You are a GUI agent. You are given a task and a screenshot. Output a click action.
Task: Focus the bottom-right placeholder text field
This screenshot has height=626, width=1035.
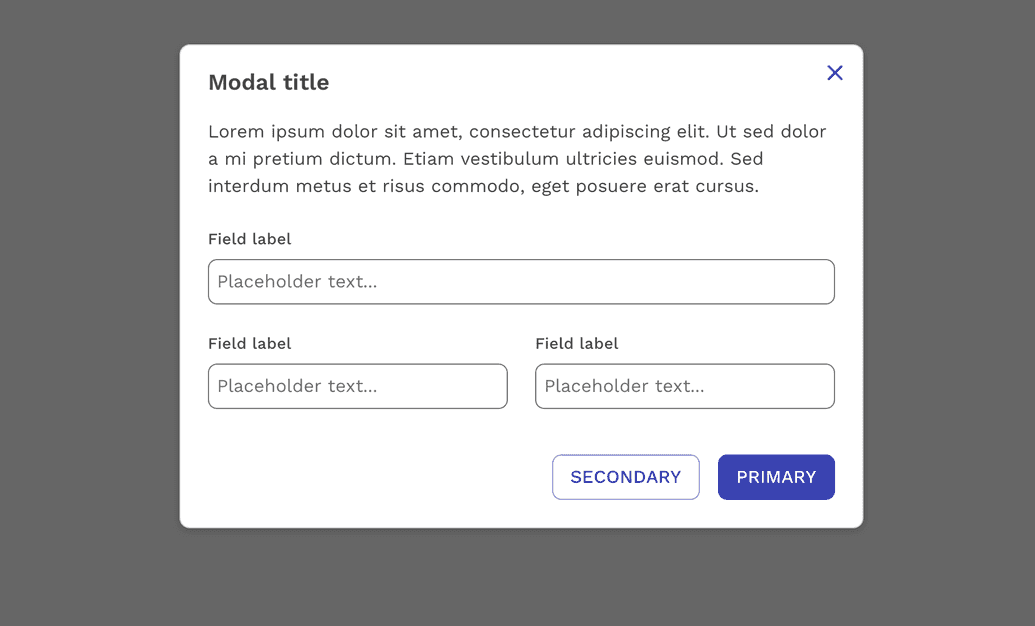pos(685,386)
